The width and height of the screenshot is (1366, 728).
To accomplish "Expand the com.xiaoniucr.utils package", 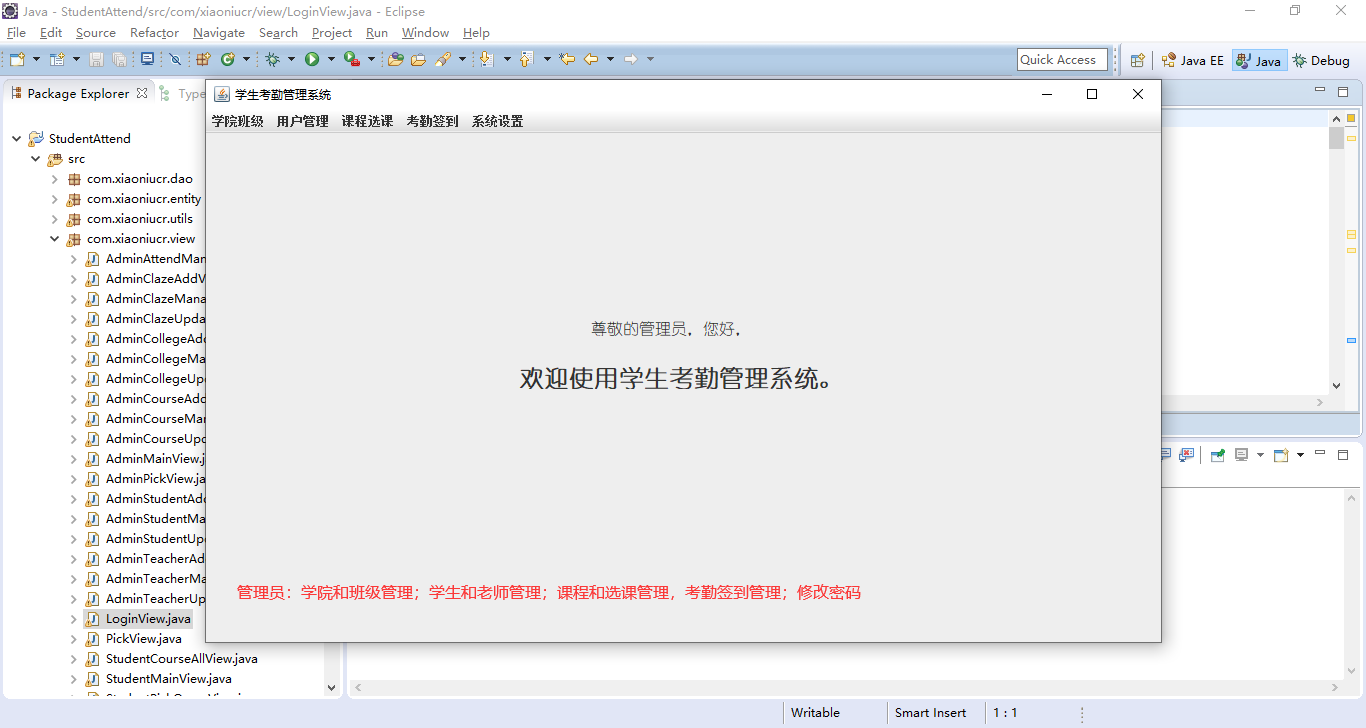I will click(x=55, y=219).
